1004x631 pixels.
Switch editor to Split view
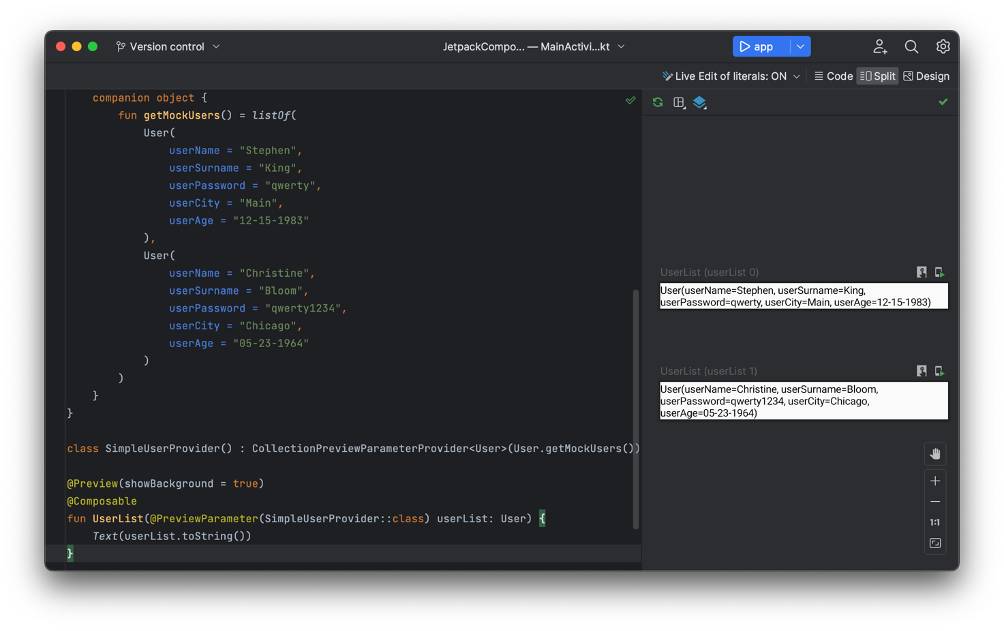coord(878,76)
